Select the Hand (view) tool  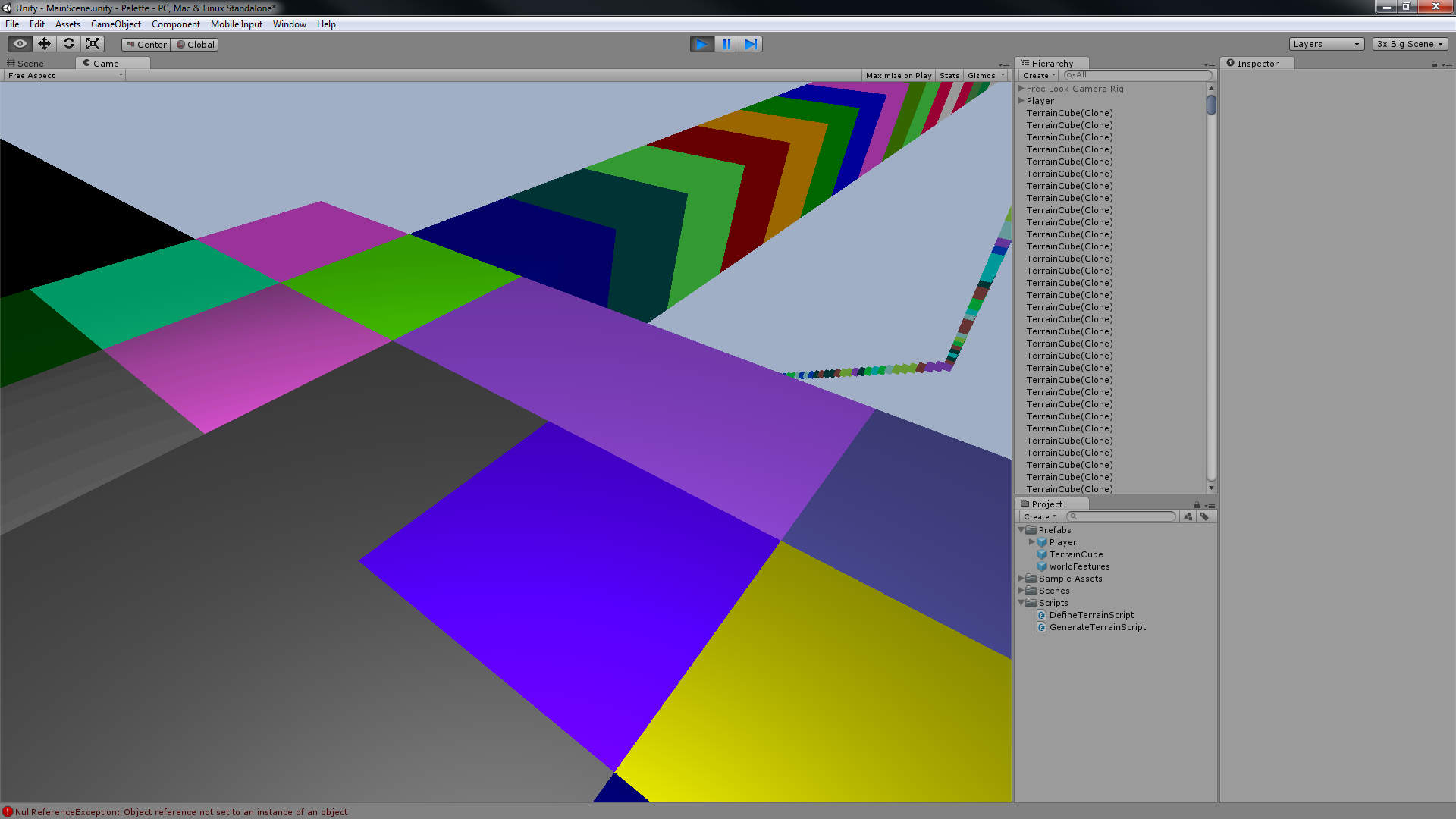20,44
